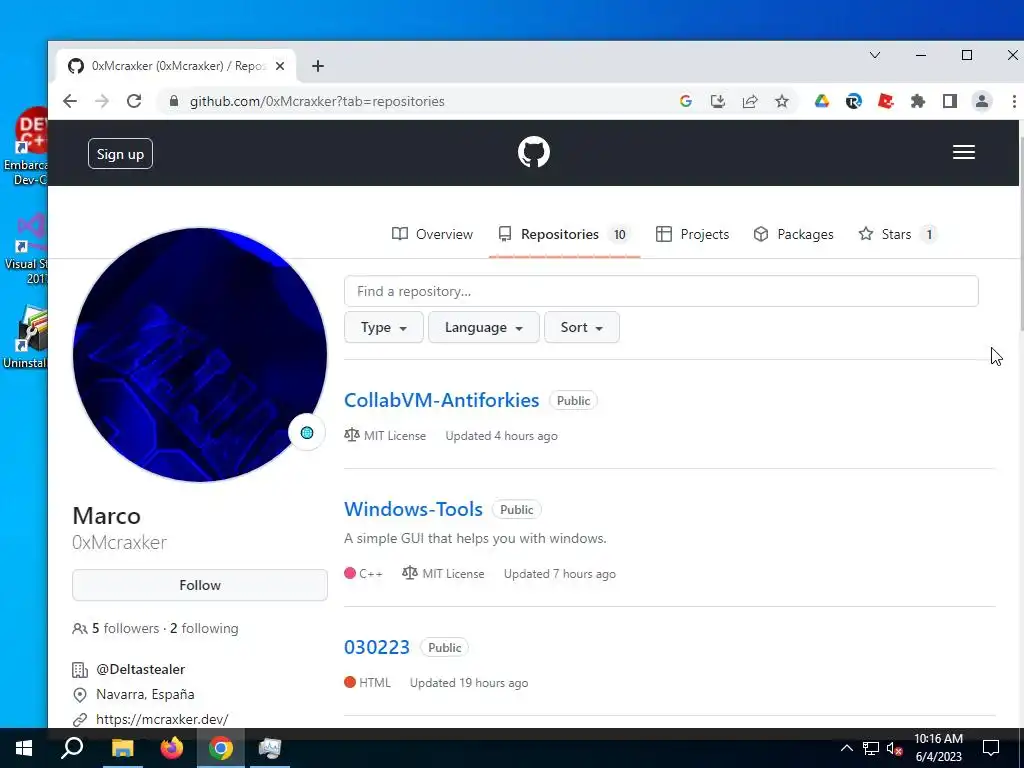Open the Language filter dropdown
This screenshot has width=1024, height=768.
(484, 327)
